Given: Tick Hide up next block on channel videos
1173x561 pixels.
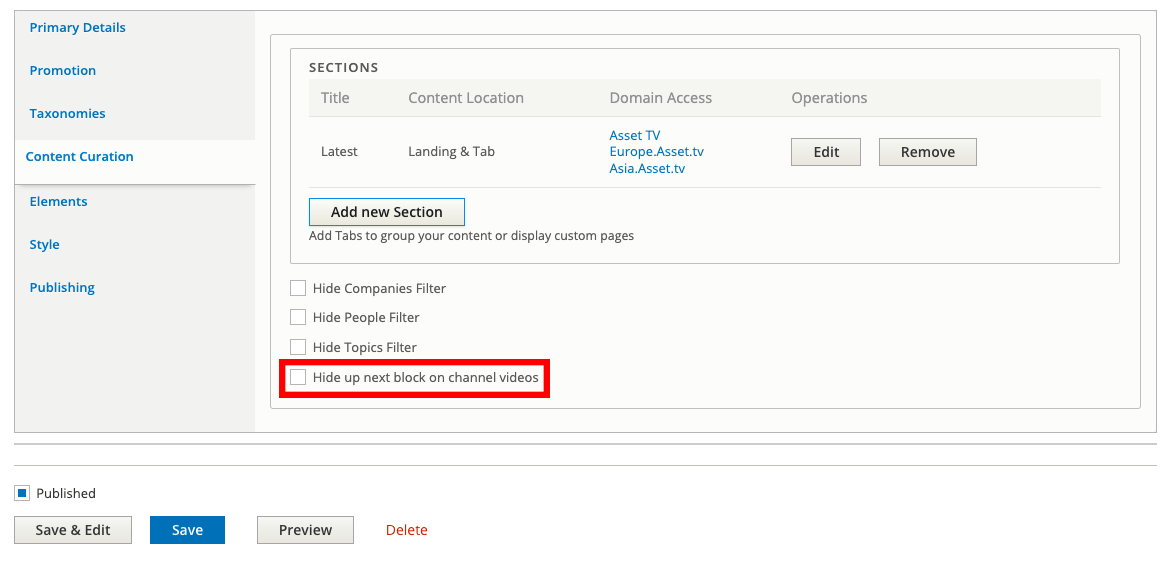Looking at the screenshot, I should click(298, 377).
